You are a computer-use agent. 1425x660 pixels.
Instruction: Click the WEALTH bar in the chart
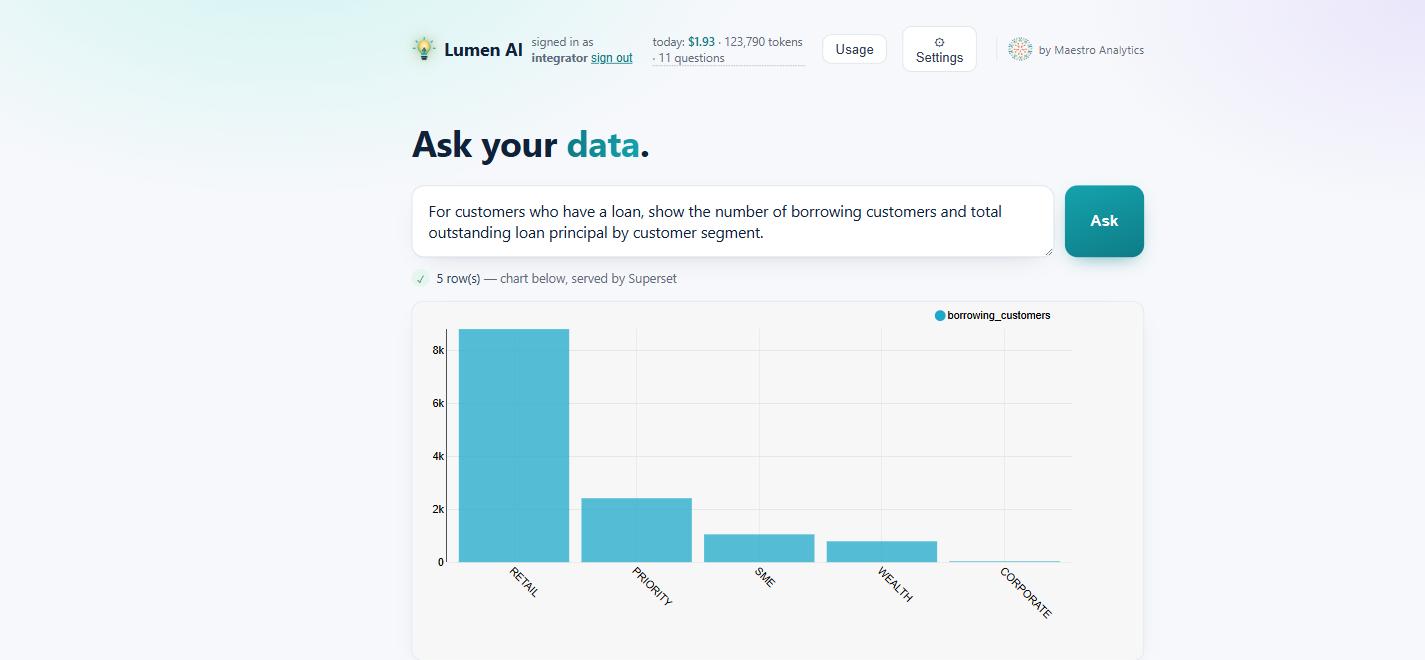point(882,552)
